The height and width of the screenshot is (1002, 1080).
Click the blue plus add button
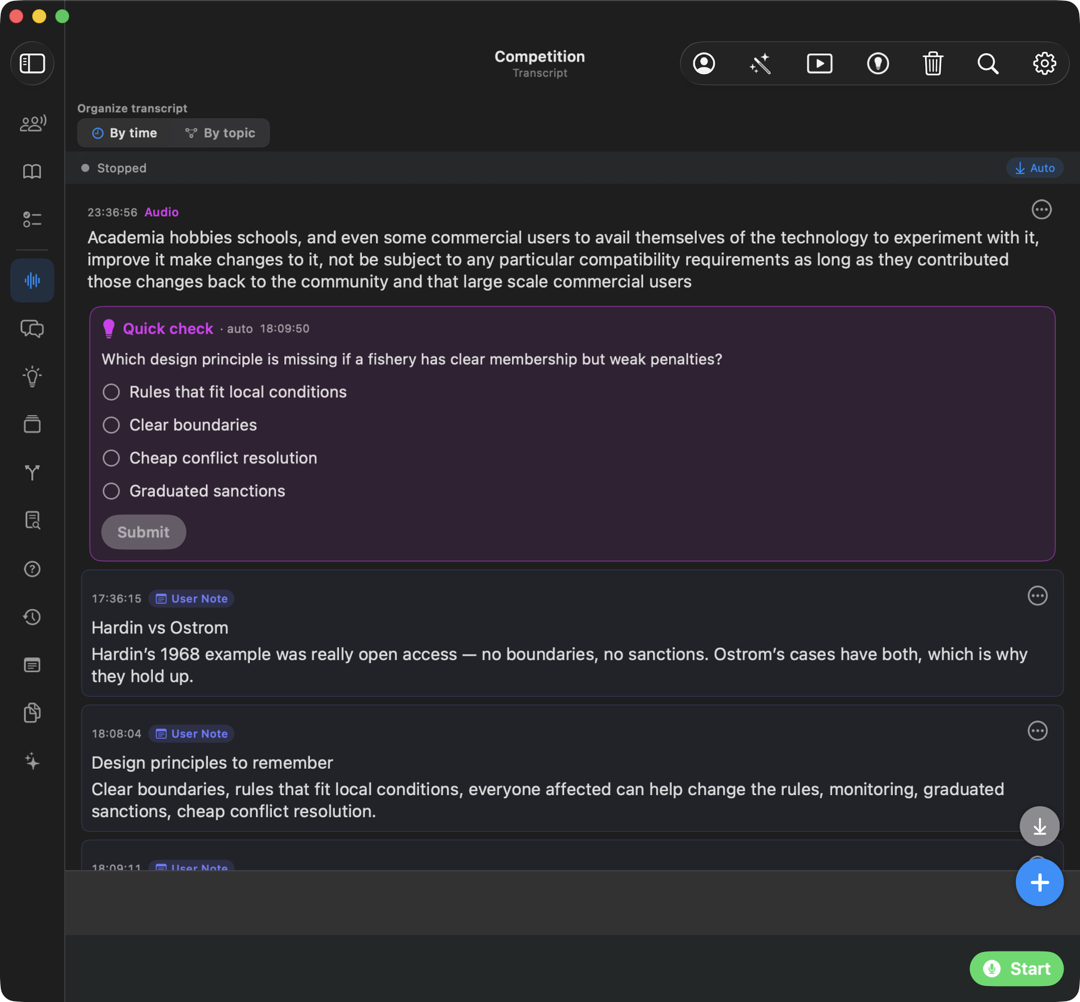click(1039, 882)
